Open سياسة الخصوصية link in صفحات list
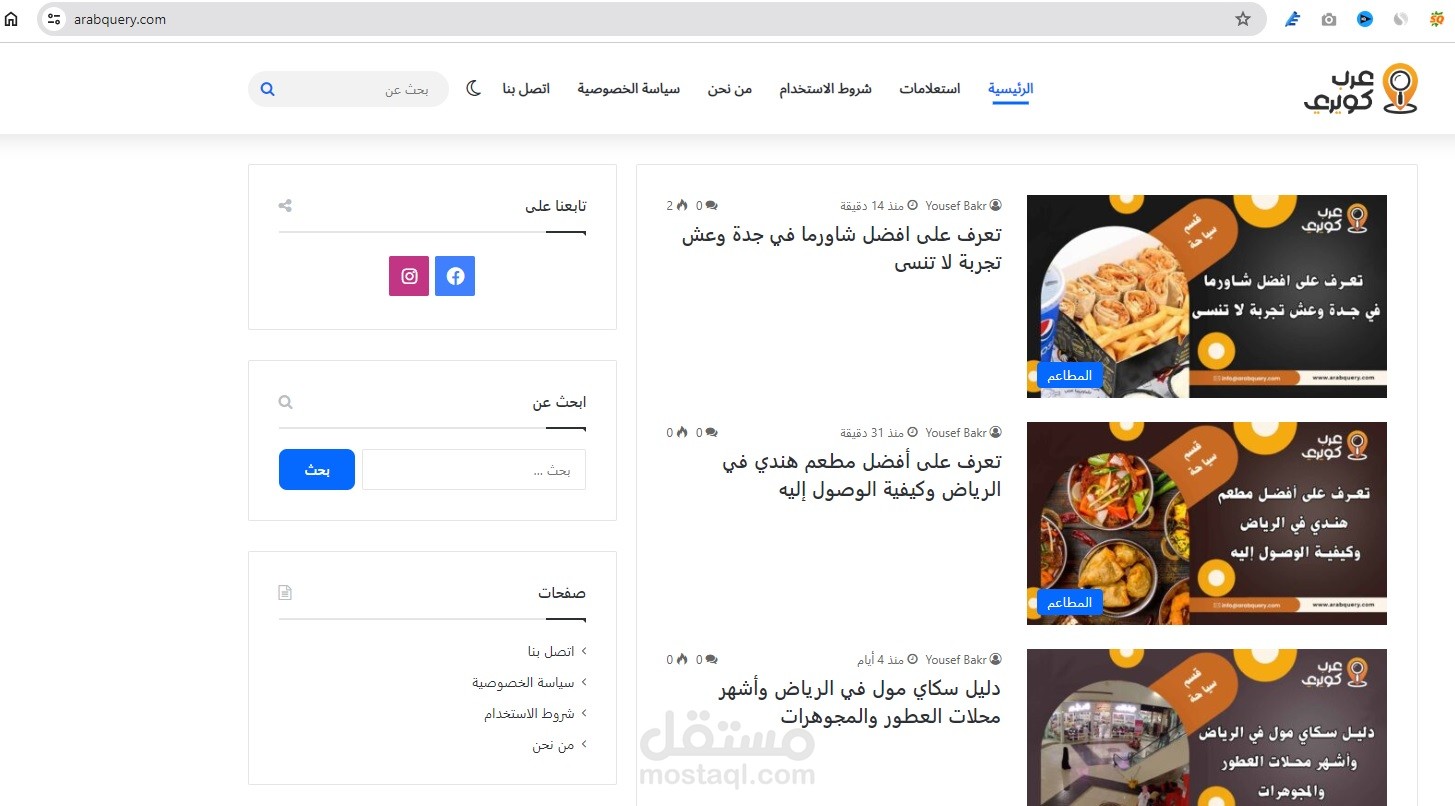1455x806 pixels. pyautogui.click(x=523, y=682)
